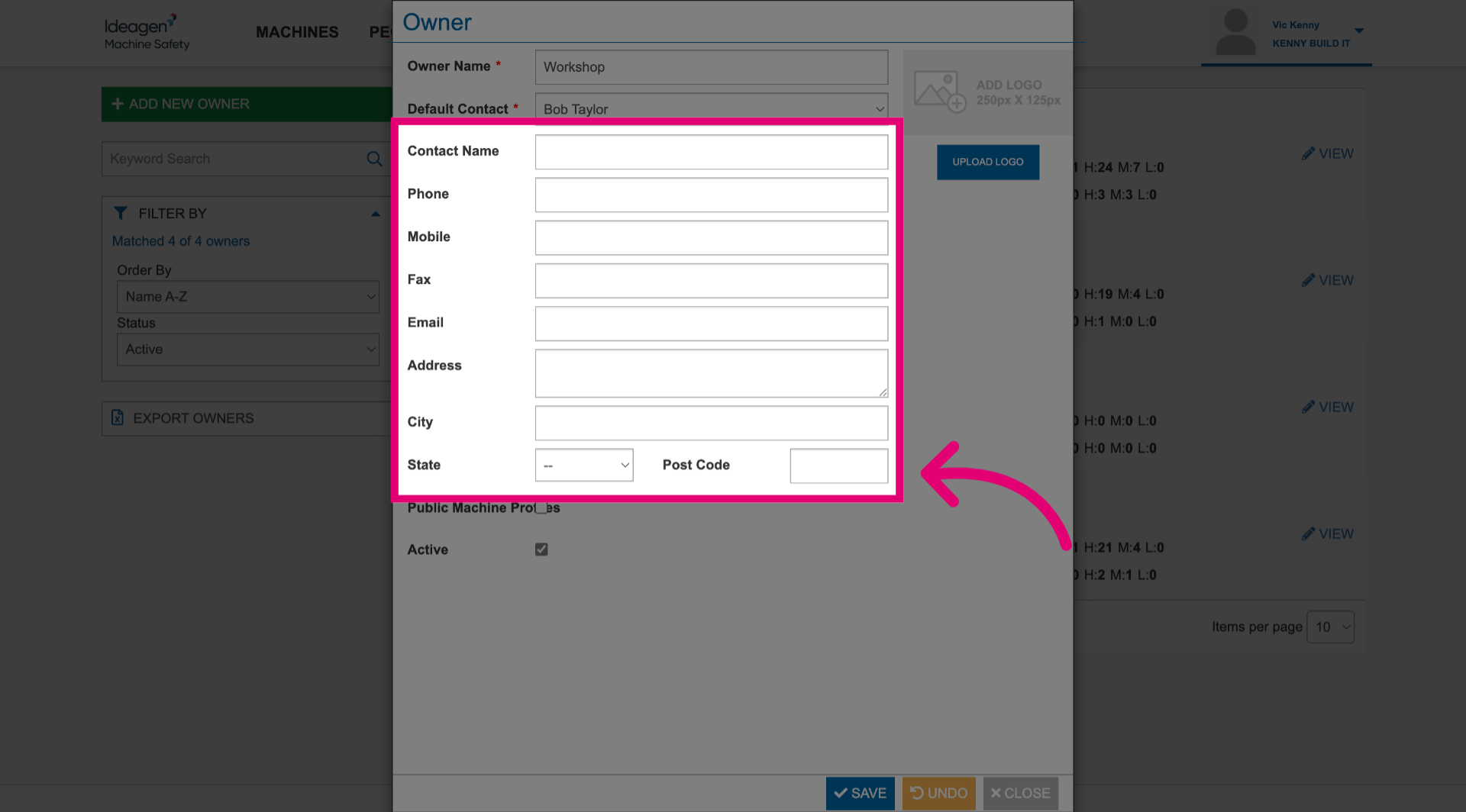Screen dimensions: 1466x812
Task: Click 'Matched 4 of 4 owners' text
Action: [181, 241]
